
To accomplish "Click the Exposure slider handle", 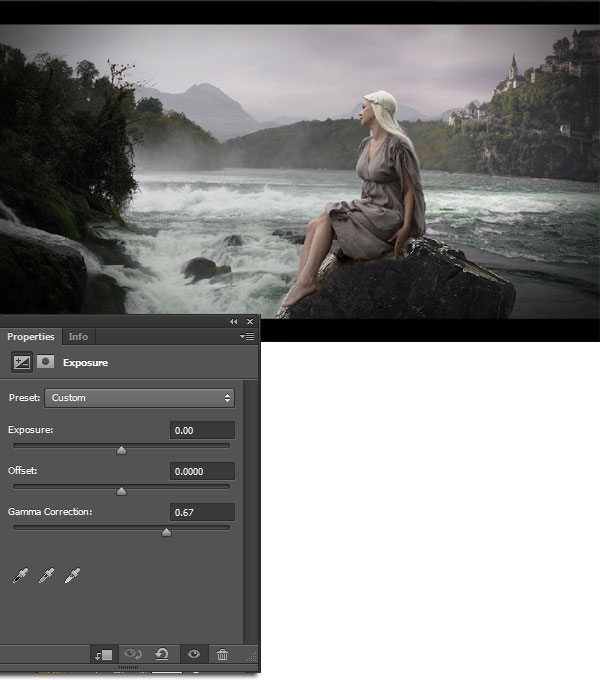I will pos(121,450).
